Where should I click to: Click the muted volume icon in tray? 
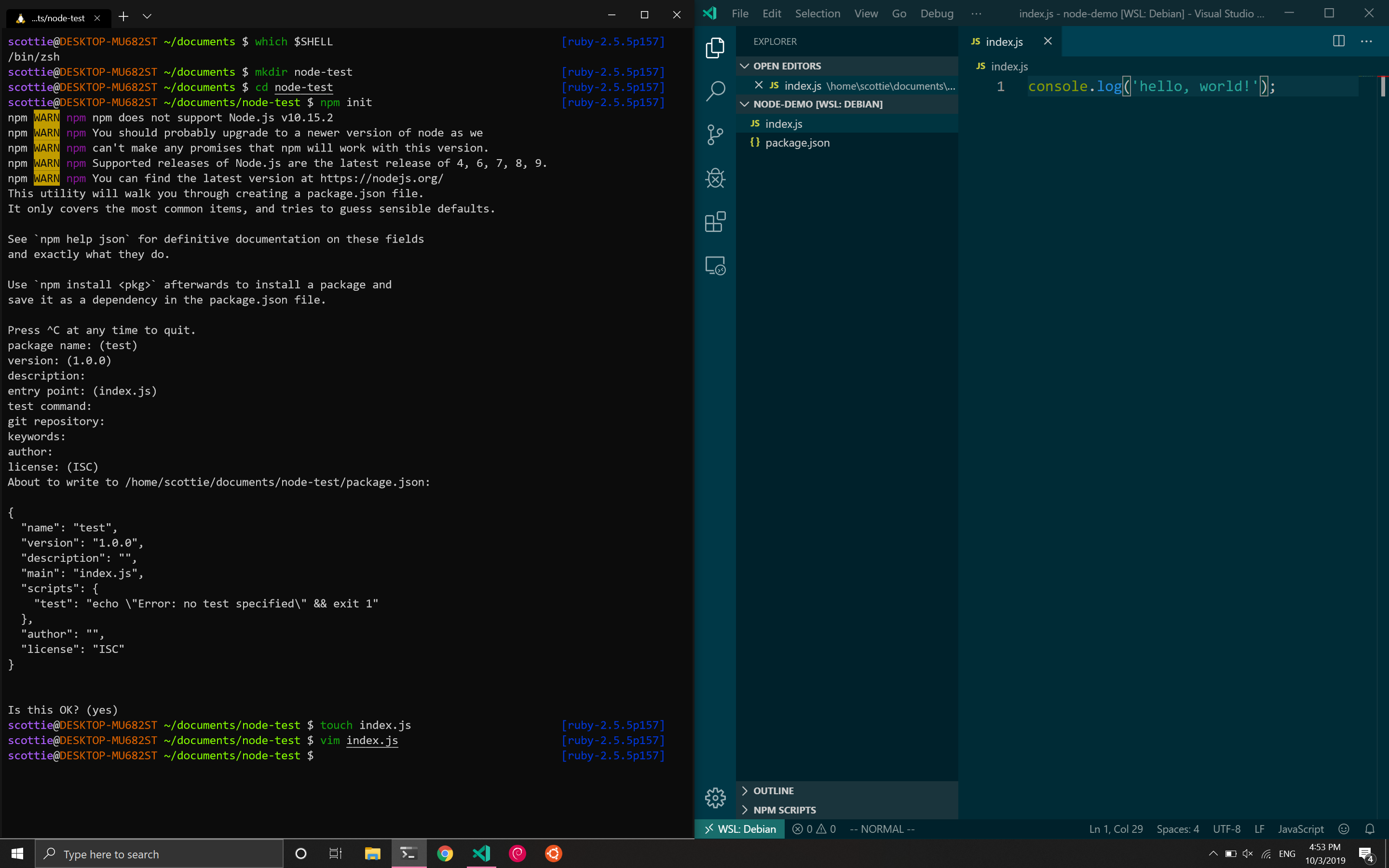tap(1247, 854)
